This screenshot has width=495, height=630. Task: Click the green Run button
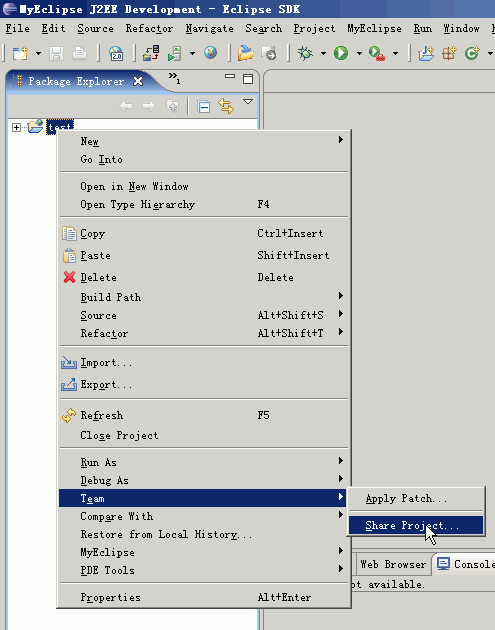point(341,53)
